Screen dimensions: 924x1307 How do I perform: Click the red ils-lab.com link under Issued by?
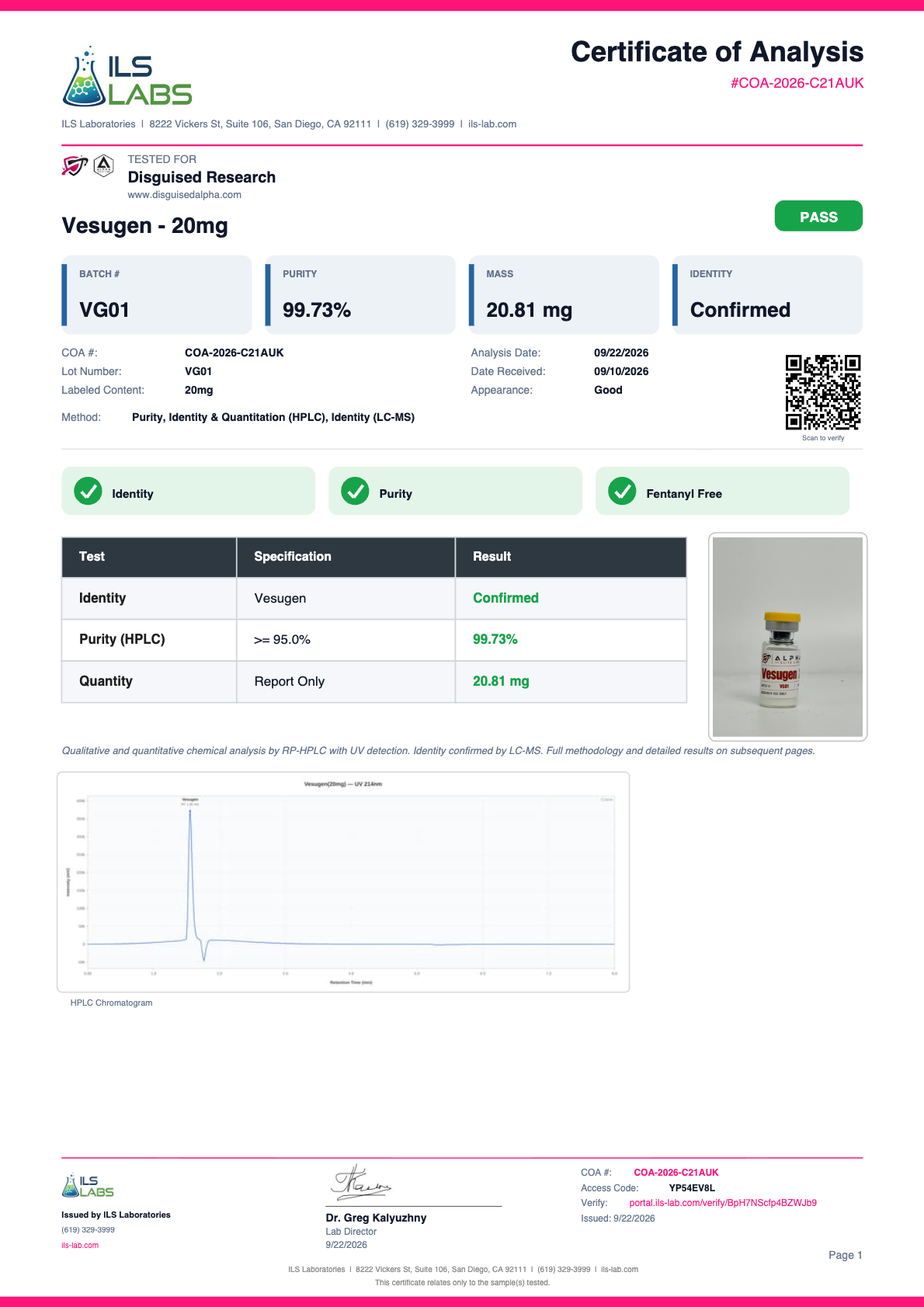[80, 1245]
